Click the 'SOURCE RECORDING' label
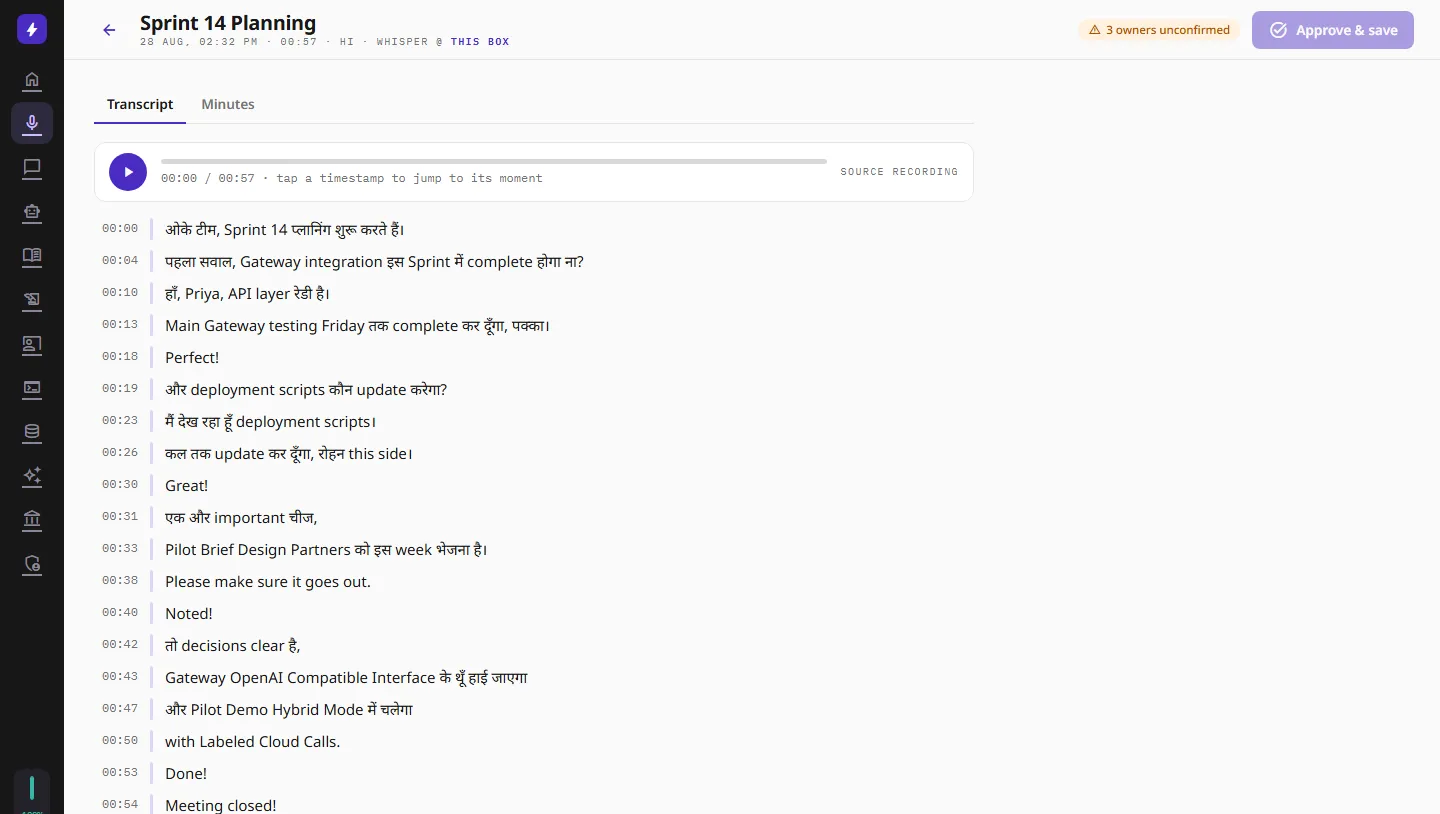The image size is (1440, 814). [x=899, y=172]
